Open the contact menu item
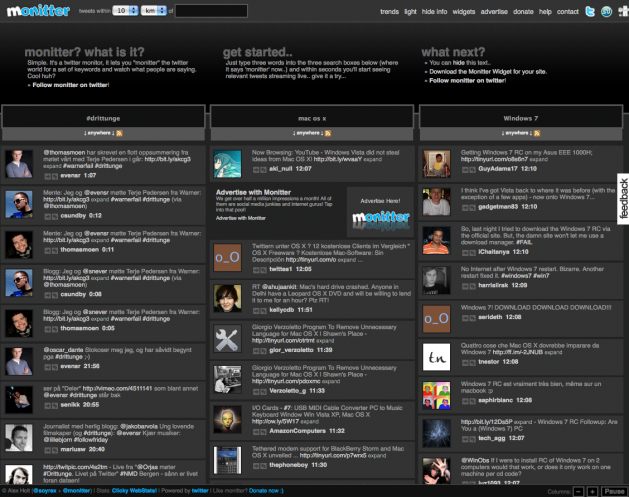The image size is (629, 497). point(568,12)
